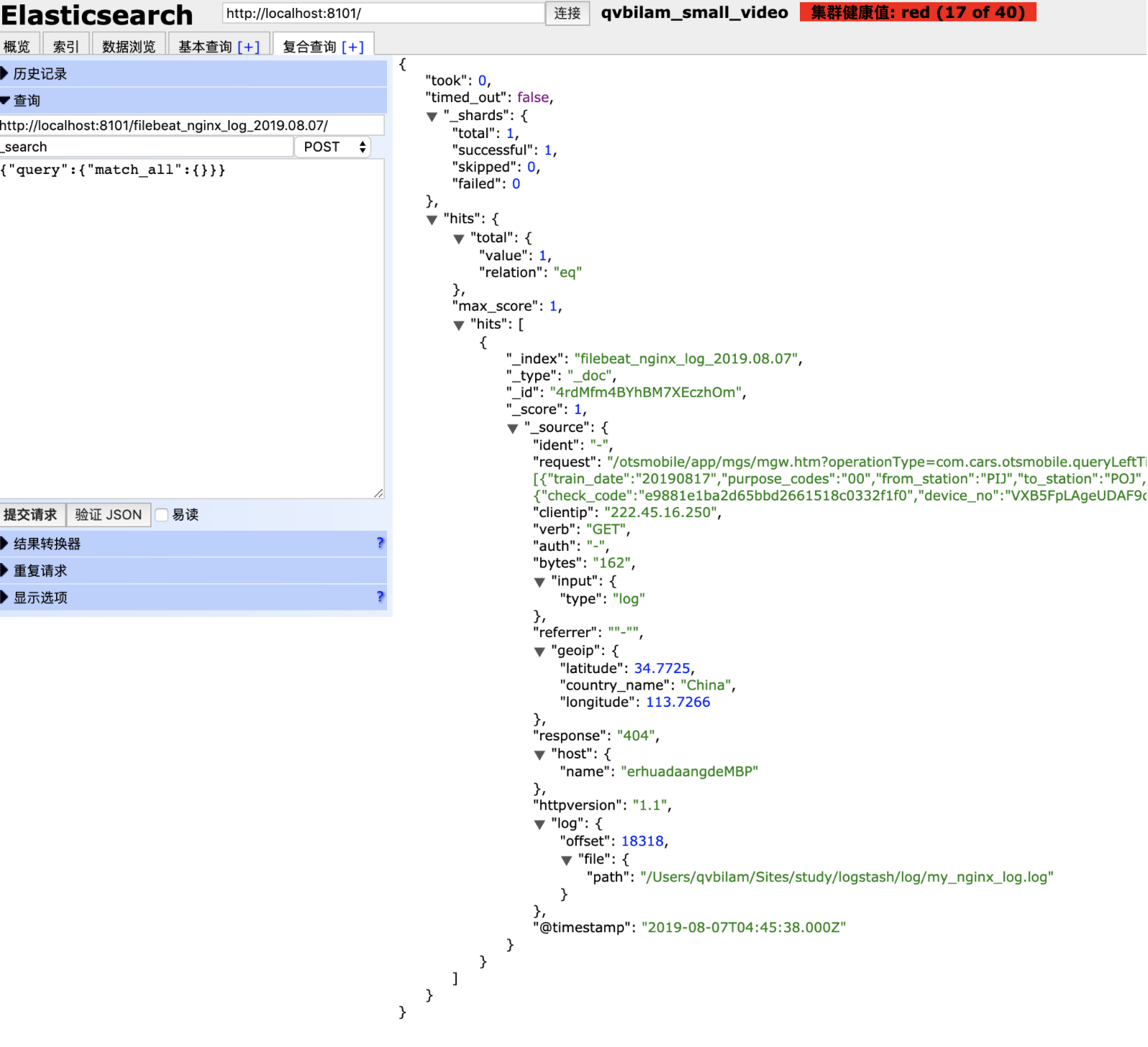Image resolution: width=1148 pixels, height=1047 pixels.
Task: Click the latitude value 34.7725
Action: [x=662, y=669]
